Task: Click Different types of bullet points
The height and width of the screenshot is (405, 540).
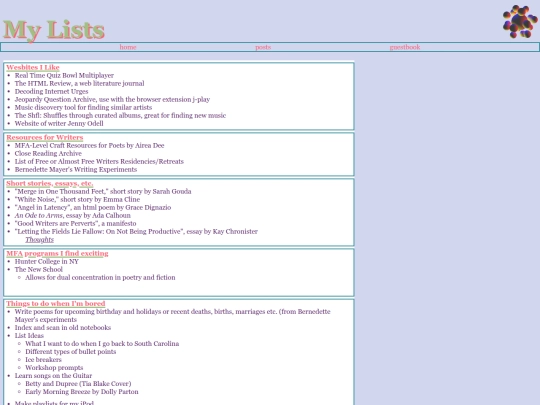Action: pos(71,352)
